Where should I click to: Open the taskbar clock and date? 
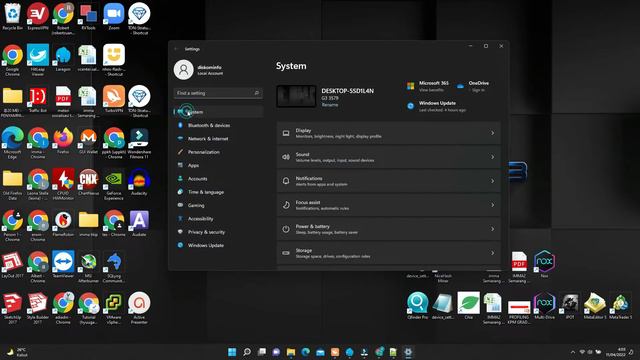[617, 352]
